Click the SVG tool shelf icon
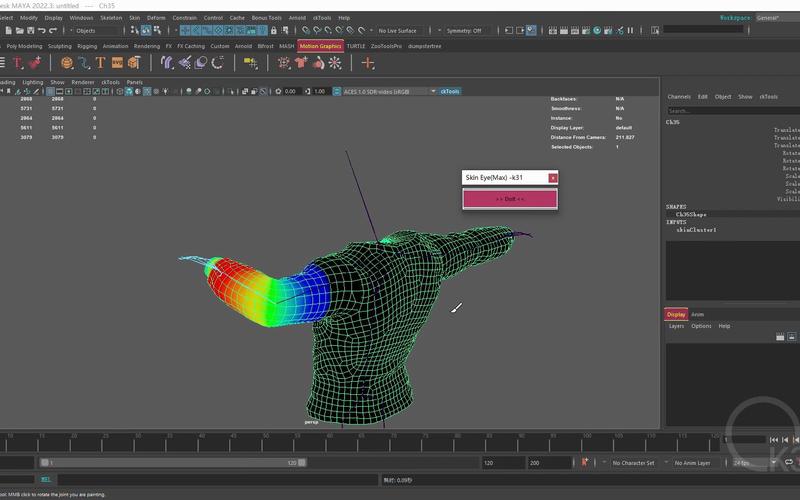Viewport: 800px width, 500px height. [117, 63]
